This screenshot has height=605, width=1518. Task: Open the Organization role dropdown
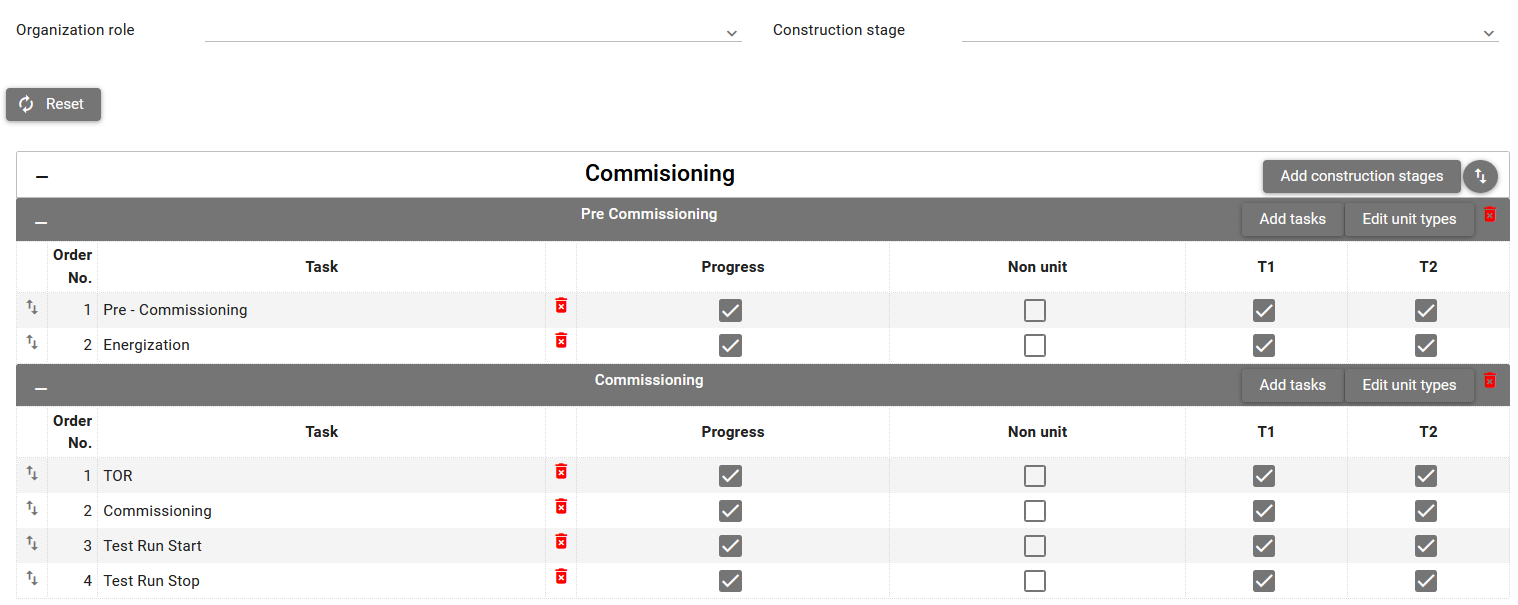[x=473, y=31]
